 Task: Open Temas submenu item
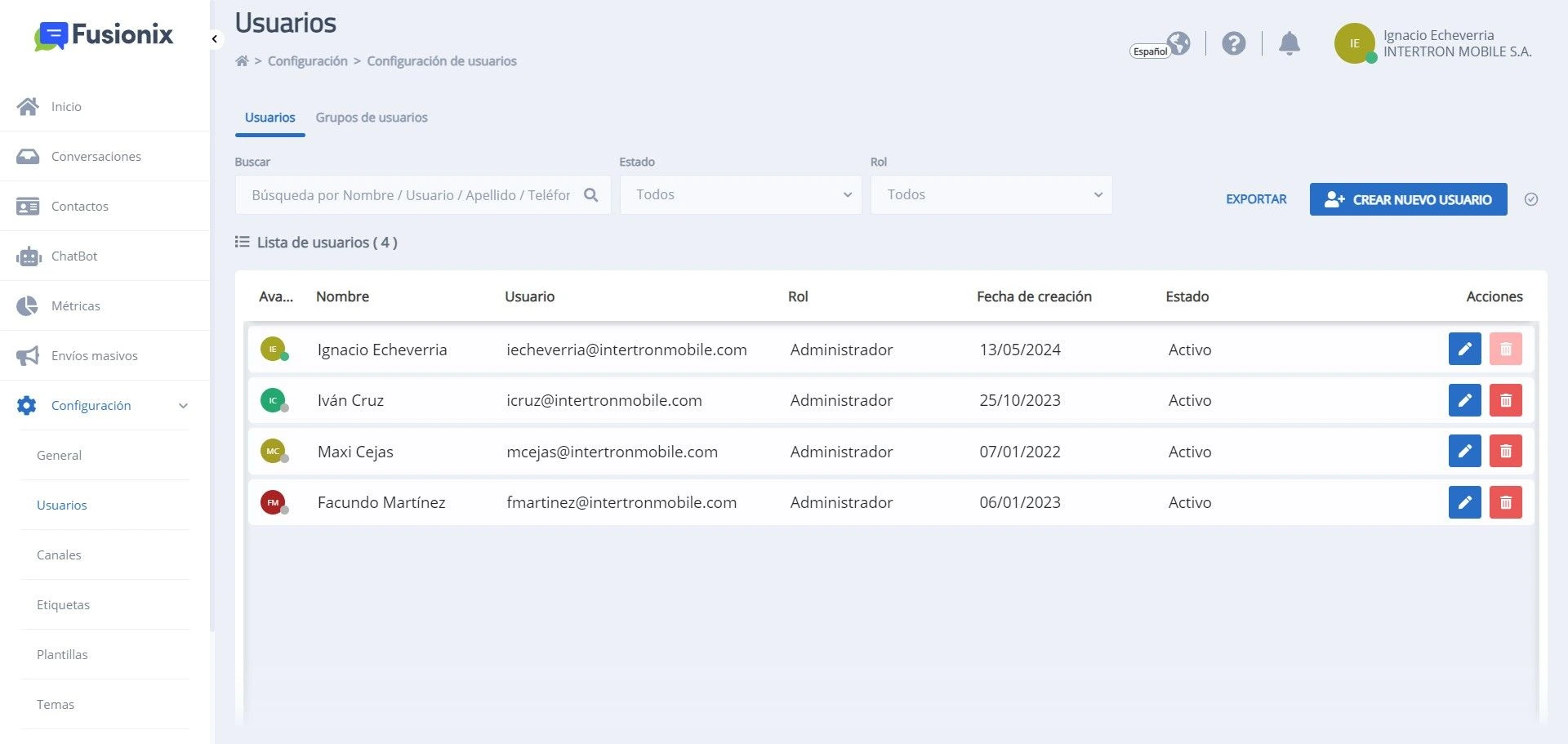[x=55, y=704]
